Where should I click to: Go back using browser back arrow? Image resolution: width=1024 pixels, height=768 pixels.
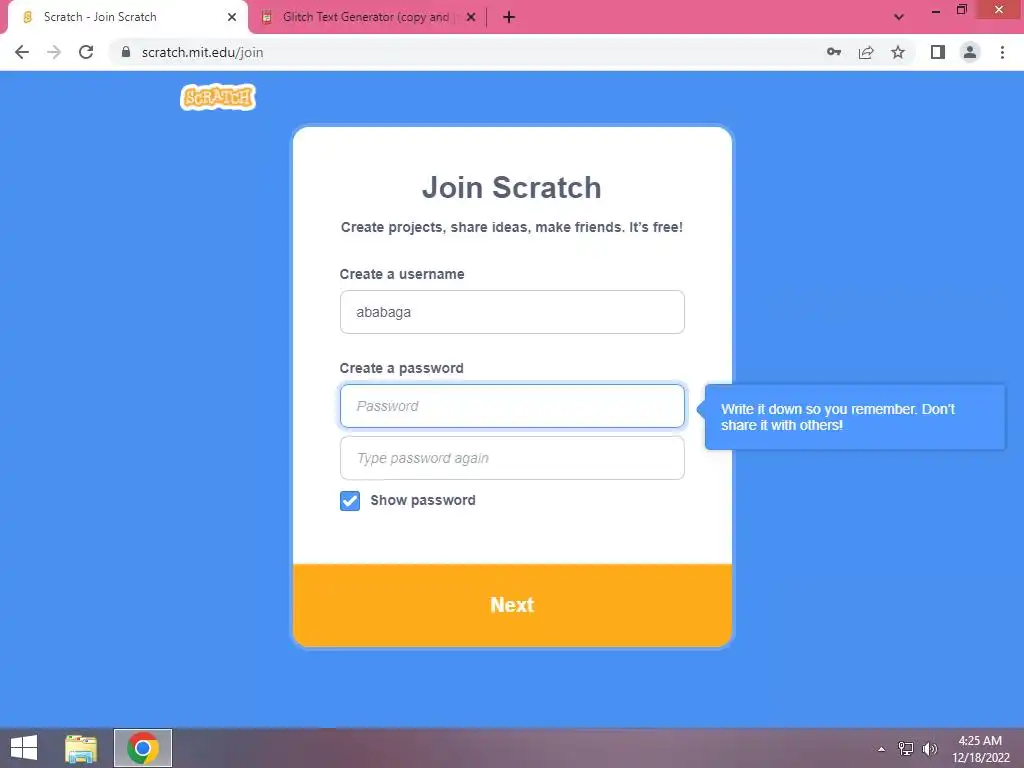(22, 52)
